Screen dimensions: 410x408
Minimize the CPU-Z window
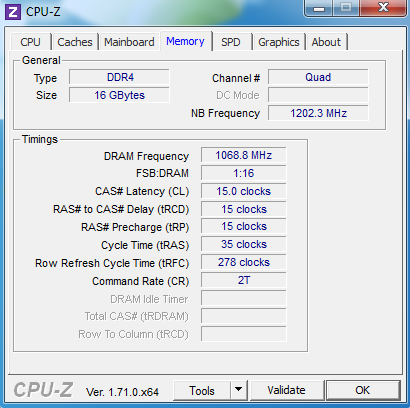click(x=319, y=8)
